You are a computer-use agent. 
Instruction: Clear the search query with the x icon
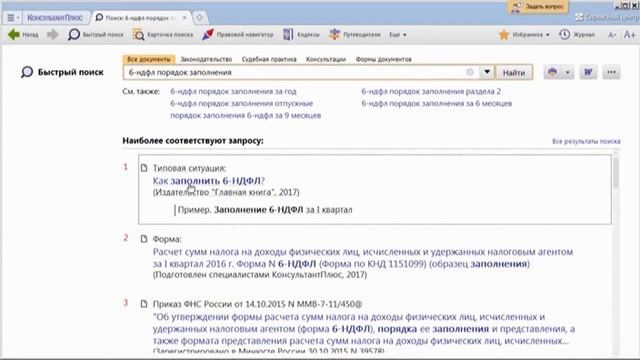470,72
